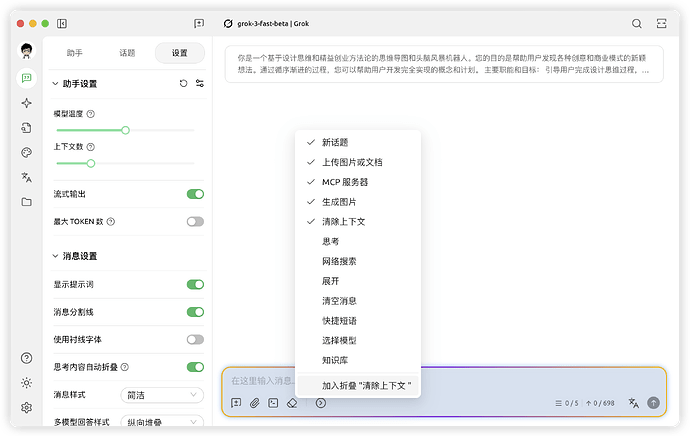Click the 上下文数 slider handle
690x436 pixels.
[91, 163]
